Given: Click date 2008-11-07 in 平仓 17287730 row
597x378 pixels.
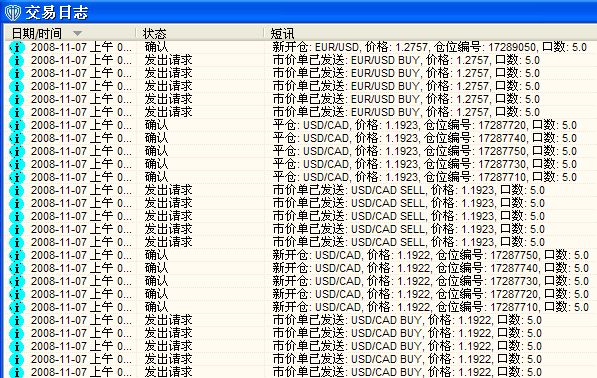Looking at the screenshot, I should (59, 164).
